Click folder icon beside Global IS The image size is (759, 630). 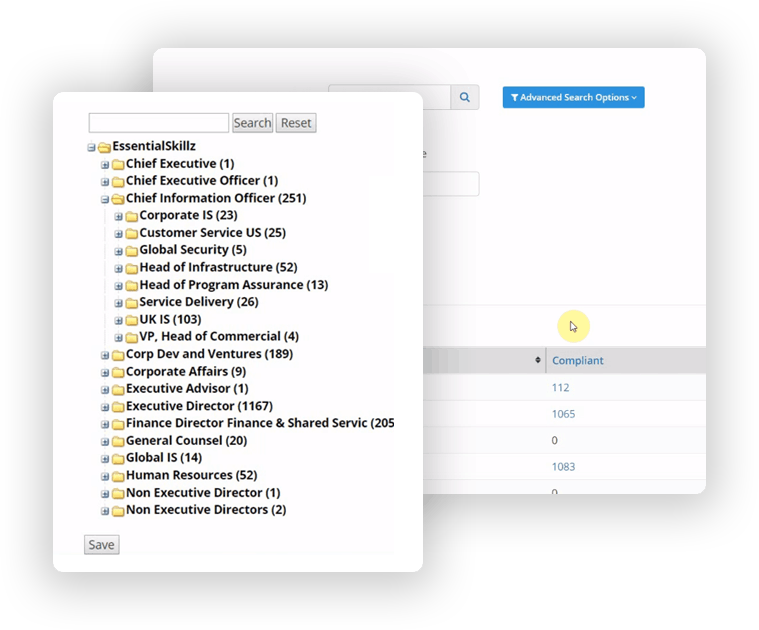(118, 459)
